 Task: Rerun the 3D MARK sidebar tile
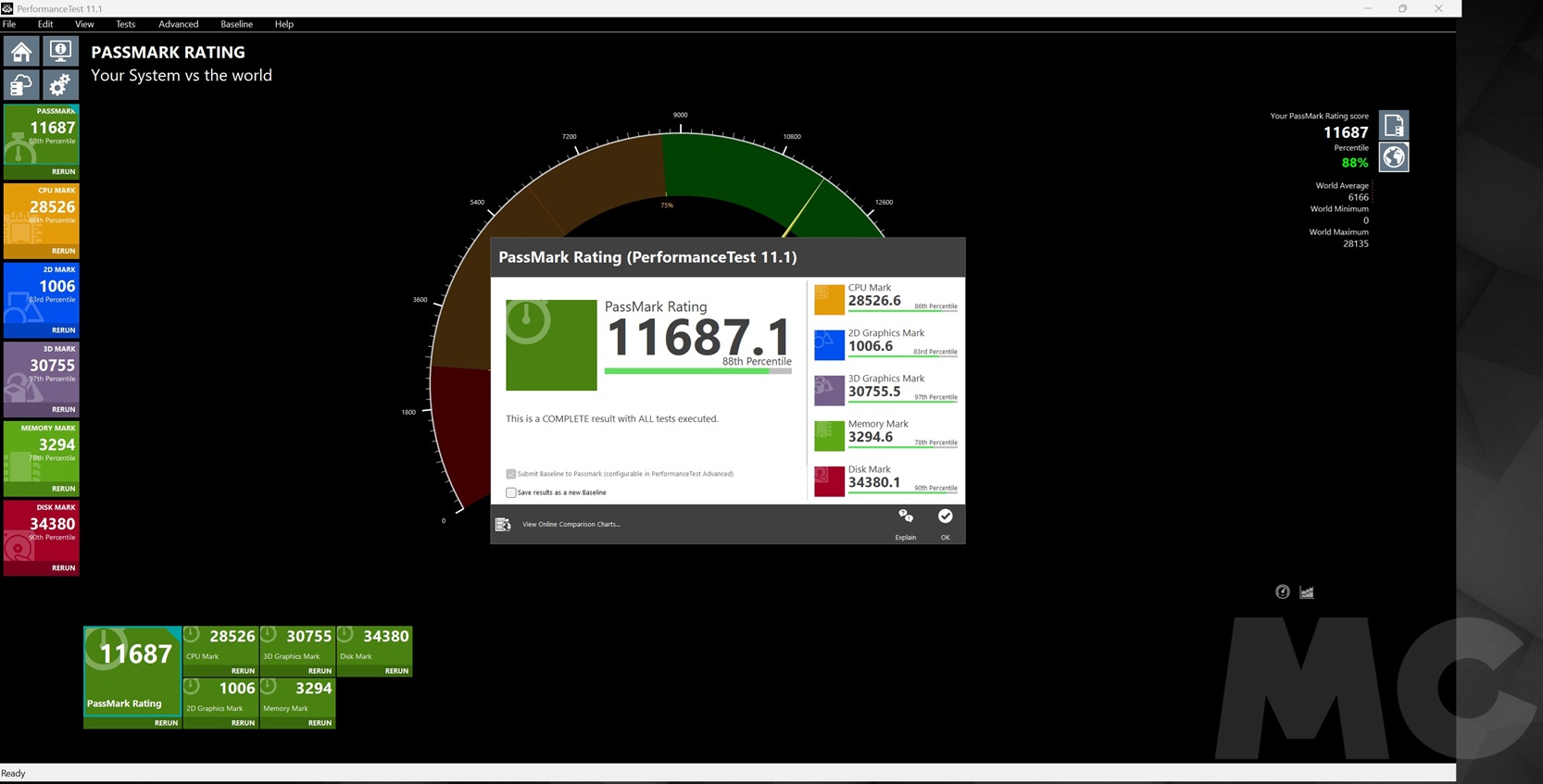point(63,409)
